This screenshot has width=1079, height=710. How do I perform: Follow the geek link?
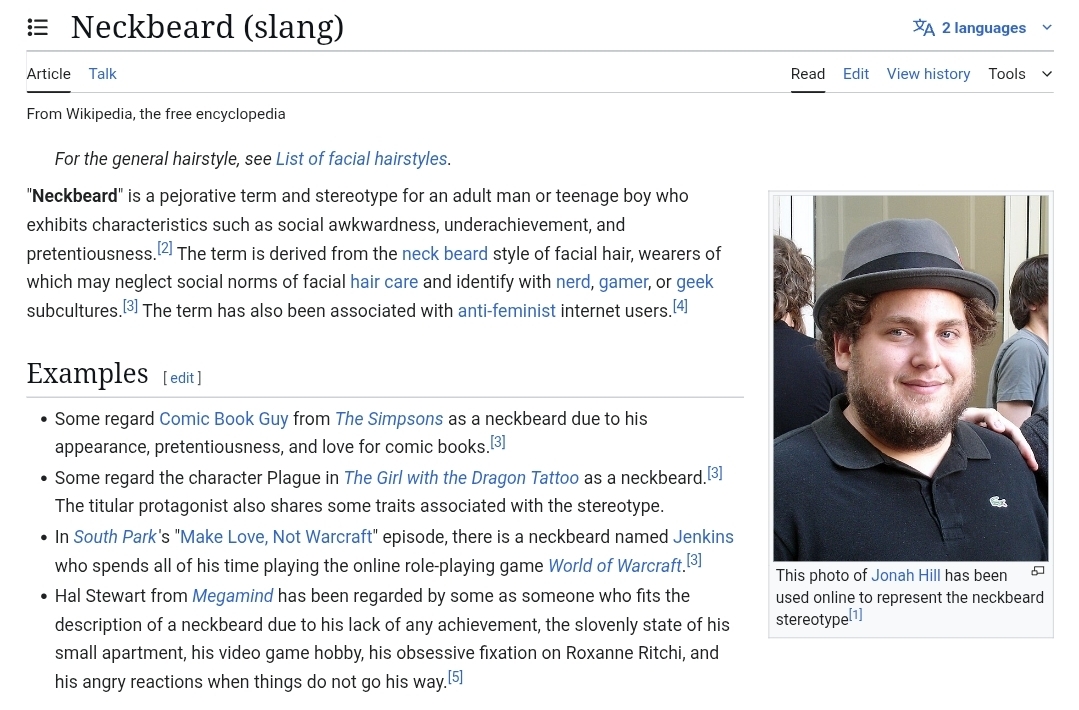click(695, 282)
